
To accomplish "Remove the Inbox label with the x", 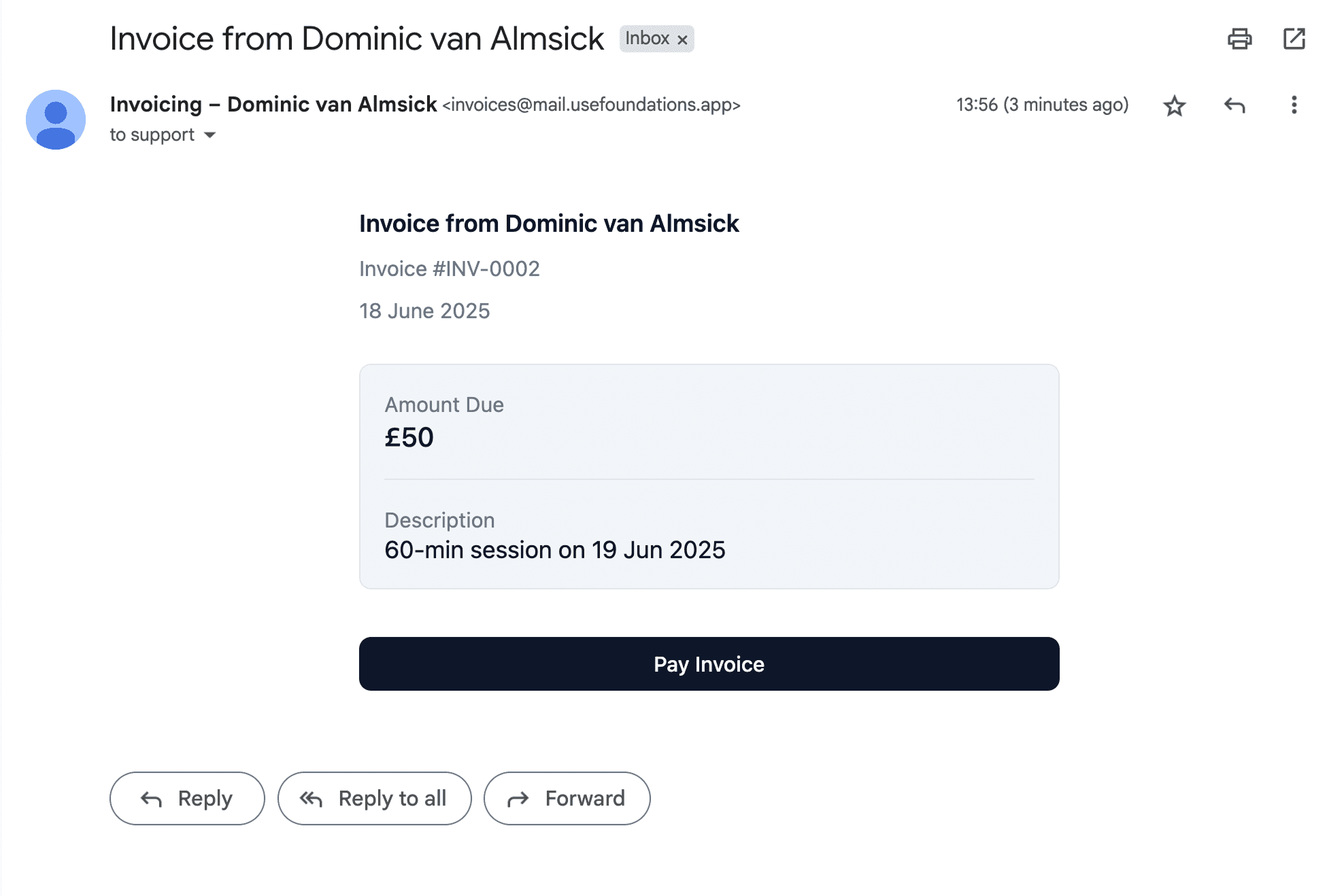I will [x=682, y=39].
